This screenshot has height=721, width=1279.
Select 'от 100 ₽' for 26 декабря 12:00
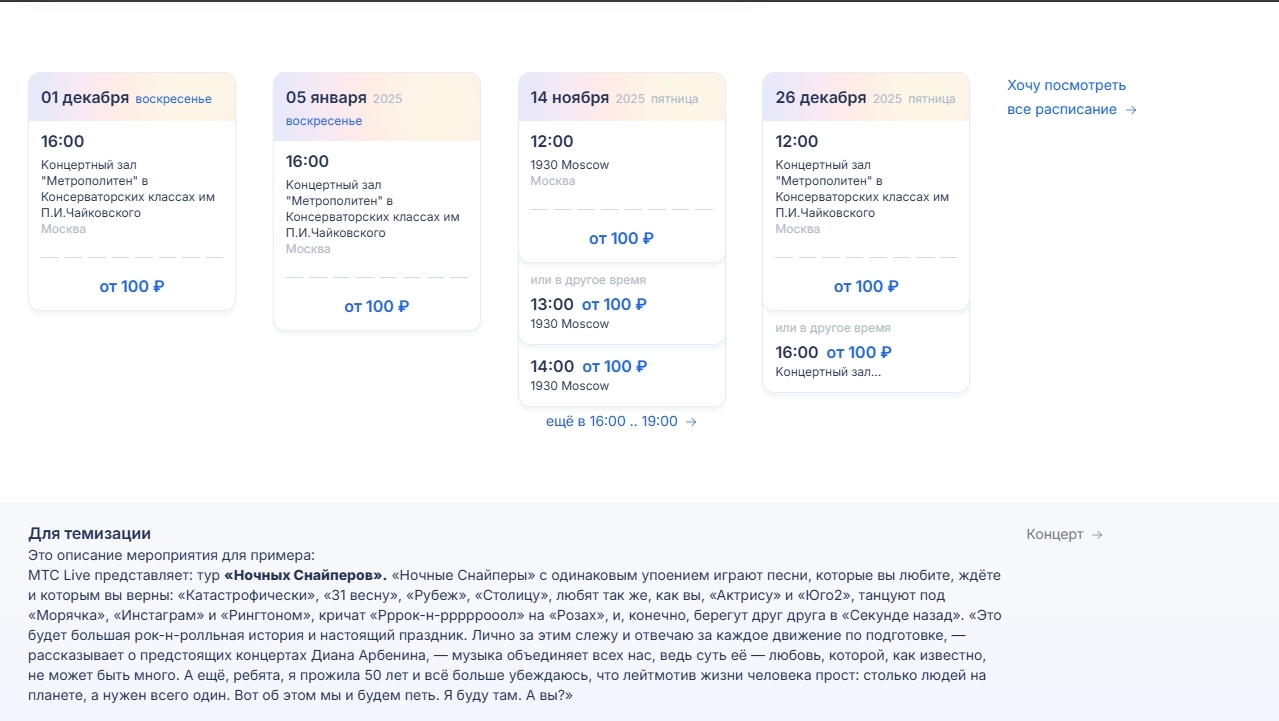(866, 287)
